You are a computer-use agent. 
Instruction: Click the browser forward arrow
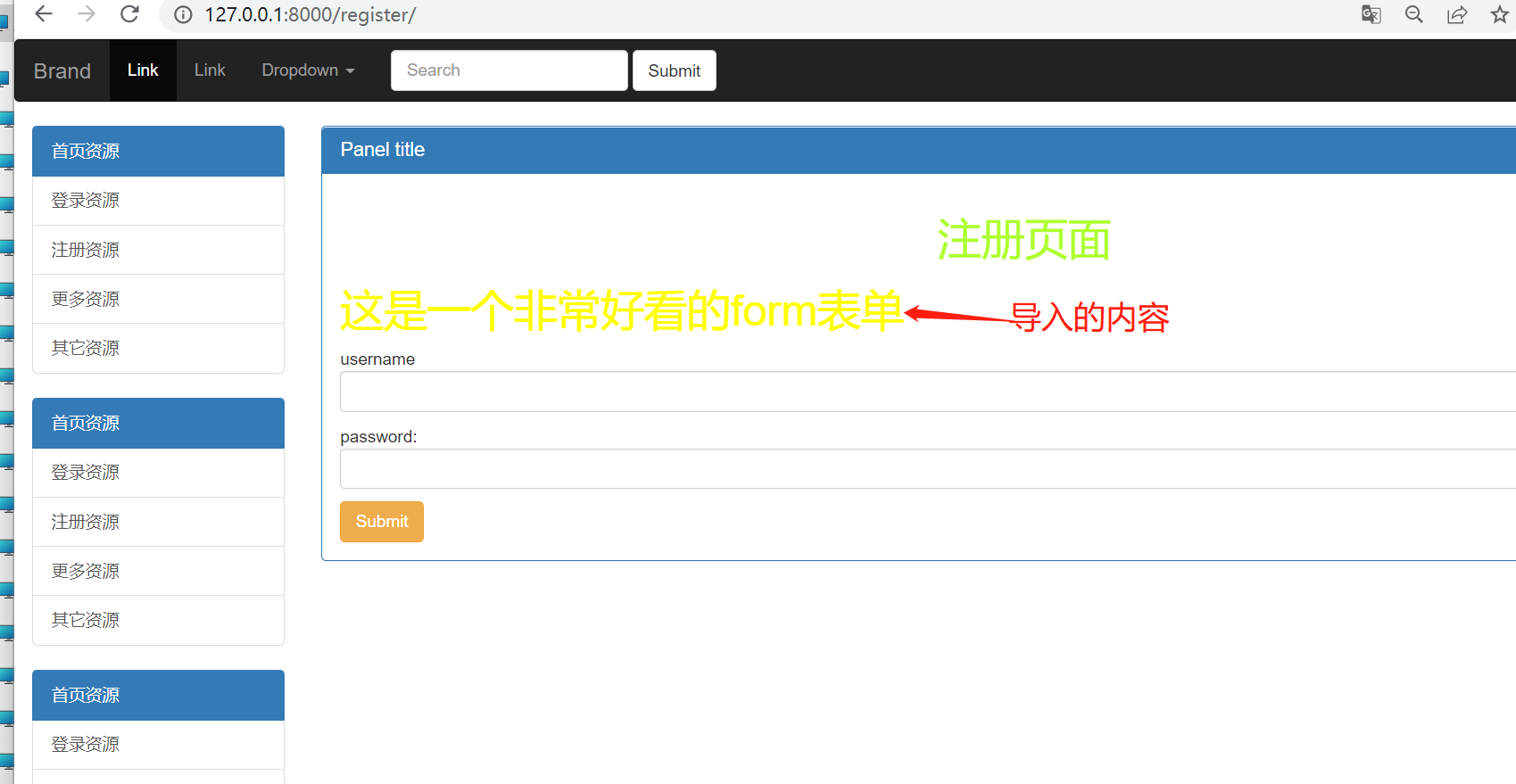tap(87, 14)
